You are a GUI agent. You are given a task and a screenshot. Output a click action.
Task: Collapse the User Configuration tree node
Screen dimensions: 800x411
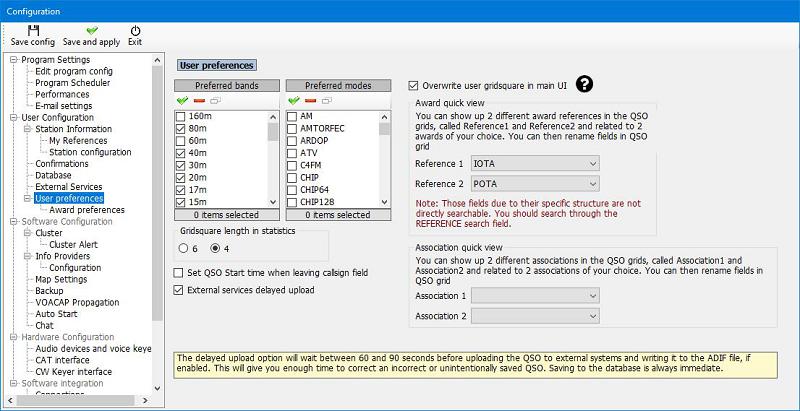[x=13, y=117]
